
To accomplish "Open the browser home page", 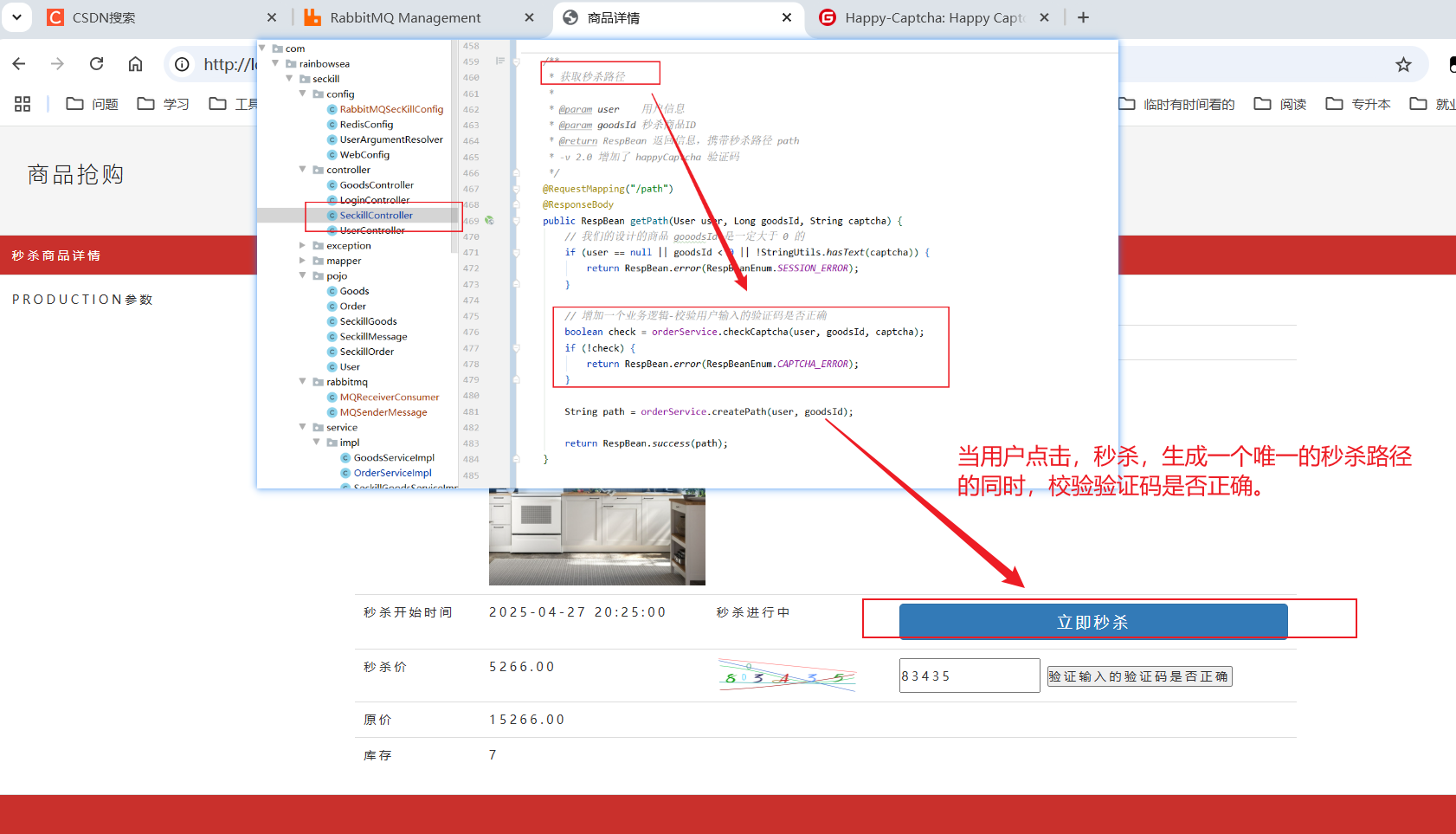I will click(136, 64).
